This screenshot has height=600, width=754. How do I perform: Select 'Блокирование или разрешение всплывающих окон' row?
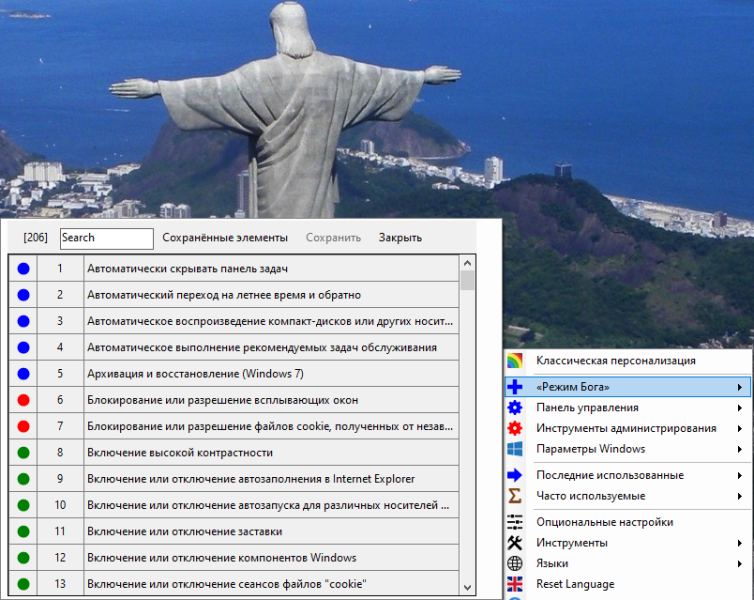click(x=234, y=400)
